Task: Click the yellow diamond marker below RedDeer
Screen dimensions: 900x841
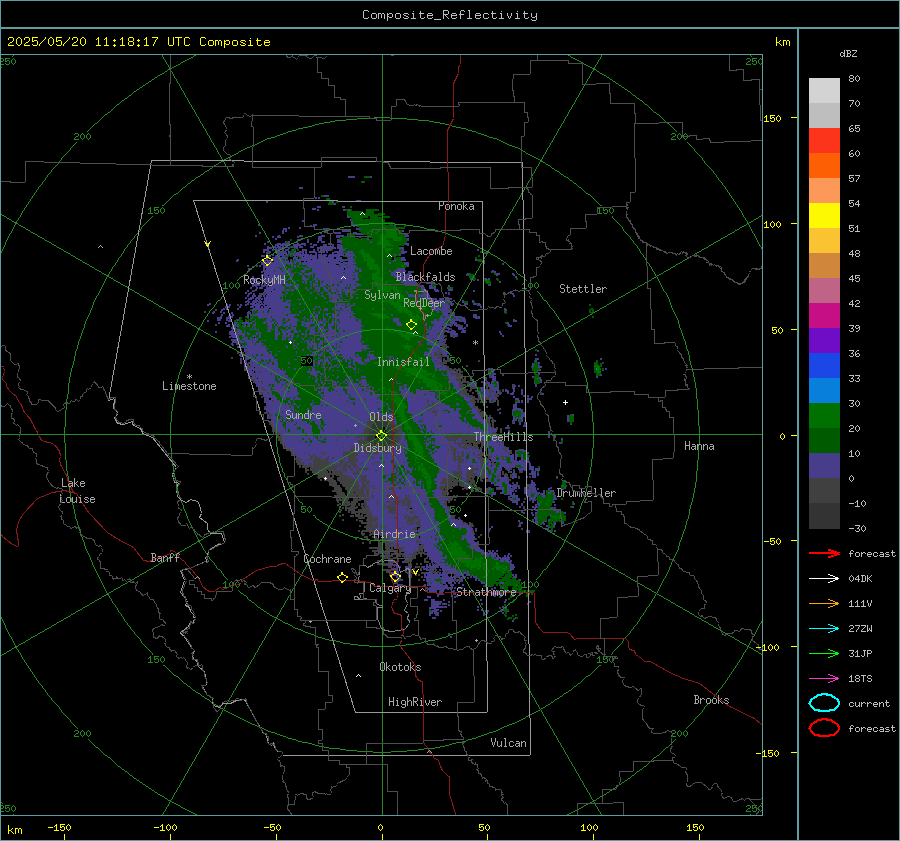Action: point(412,325)
